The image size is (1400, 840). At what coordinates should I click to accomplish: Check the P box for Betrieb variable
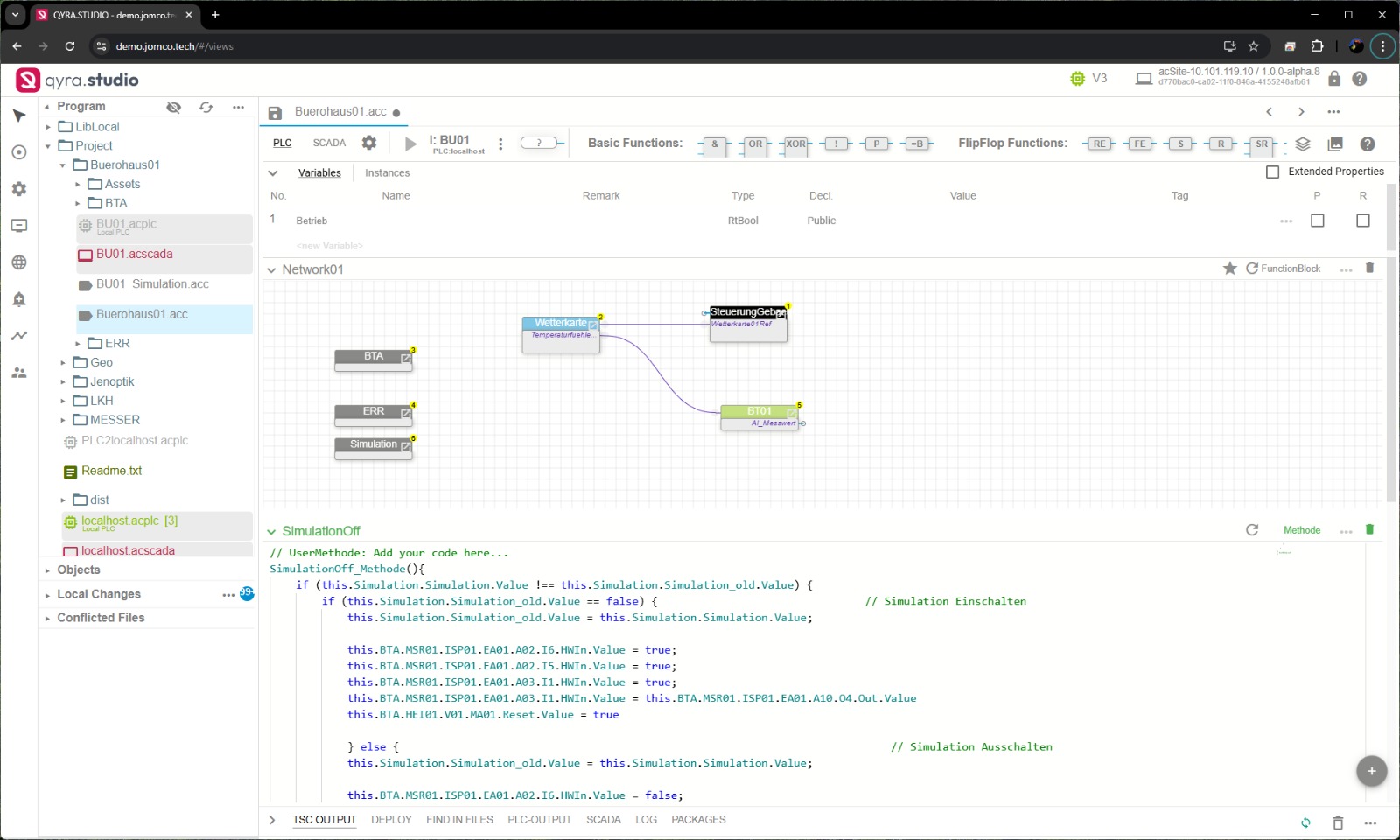point(1318,220)
